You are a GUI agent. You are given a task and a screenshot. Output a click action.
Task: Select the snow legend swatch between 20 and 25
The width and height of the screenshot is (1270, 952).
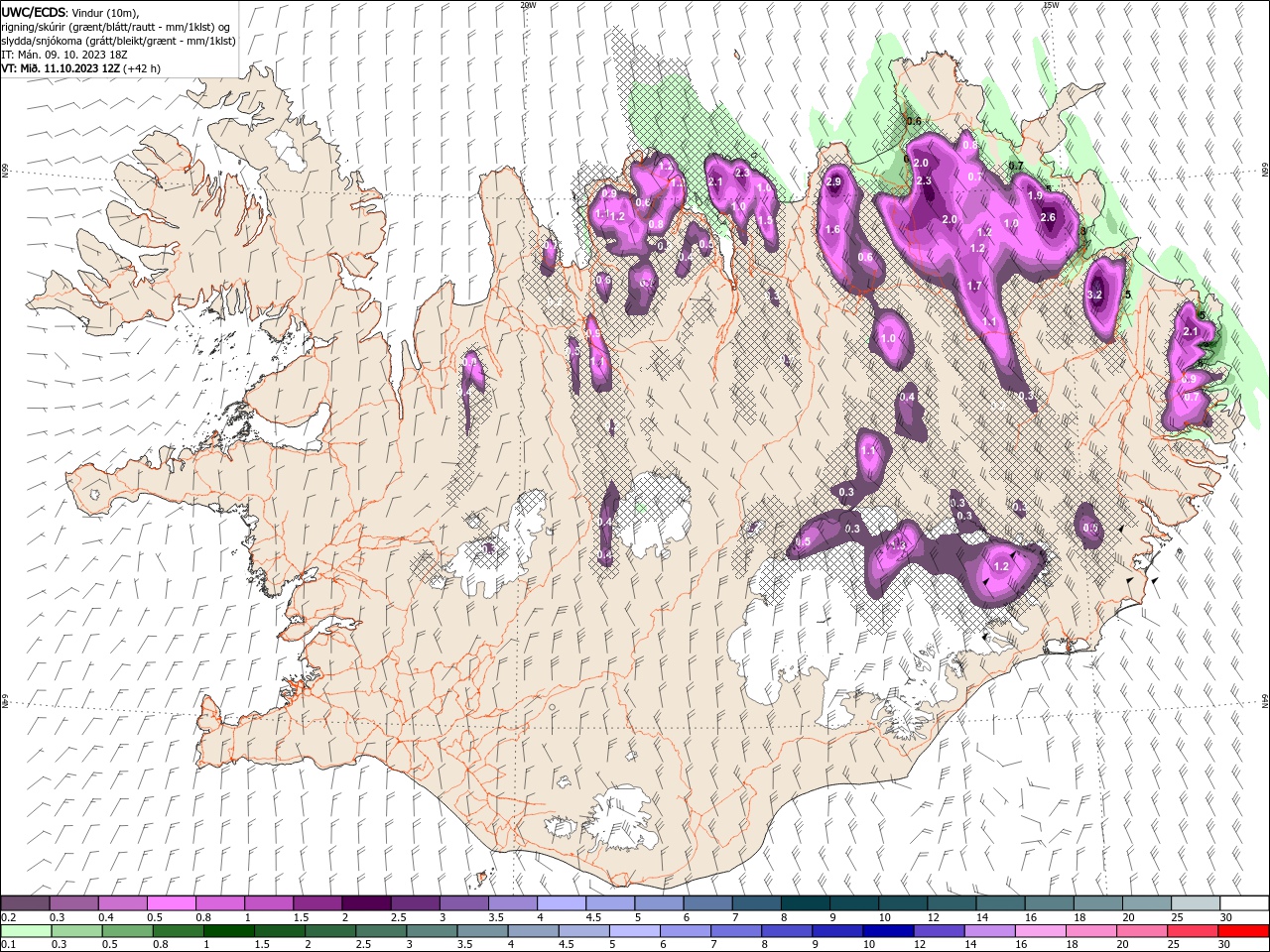1147,903
